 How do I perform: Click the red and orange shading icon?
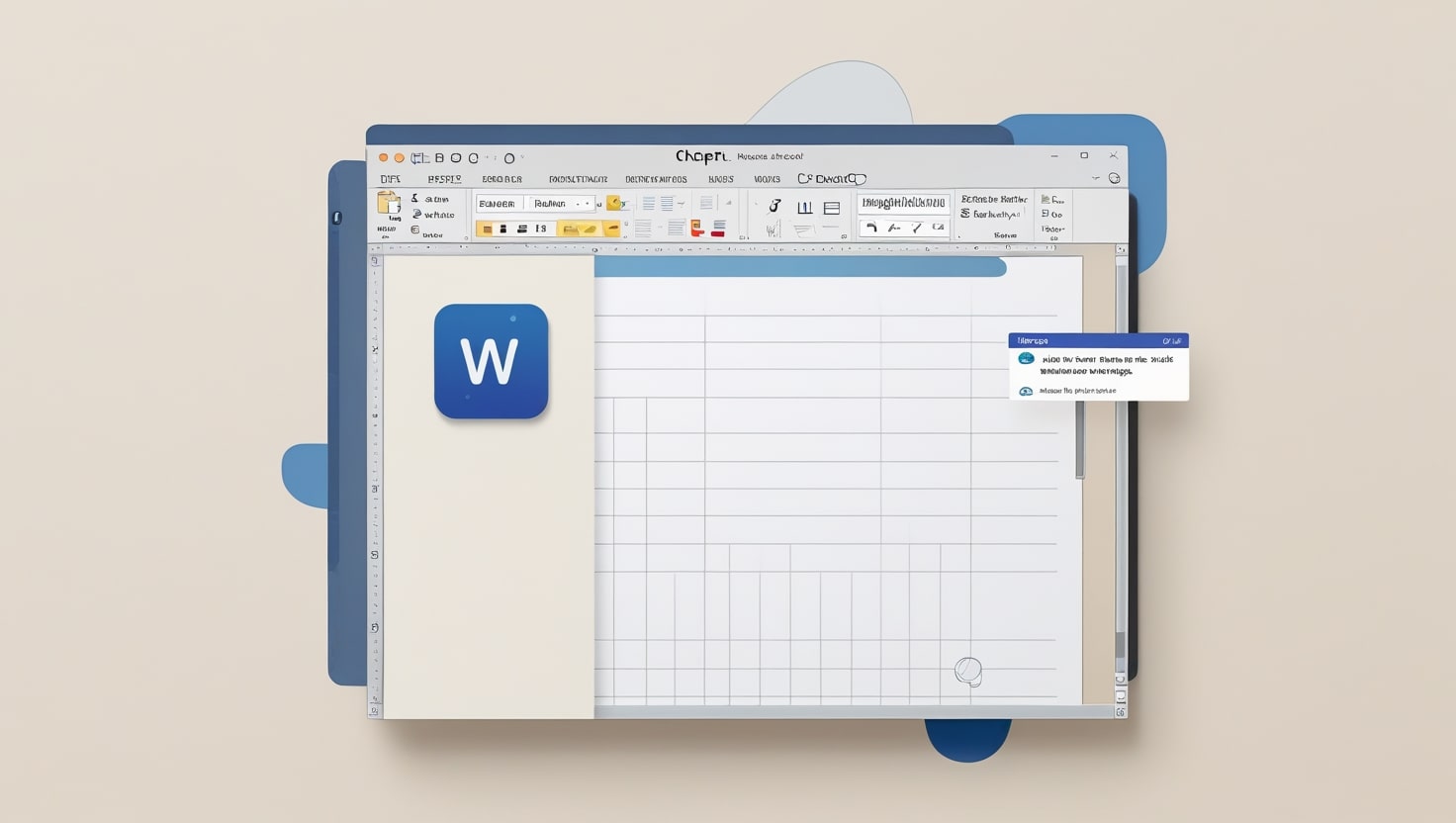[696, 229]
